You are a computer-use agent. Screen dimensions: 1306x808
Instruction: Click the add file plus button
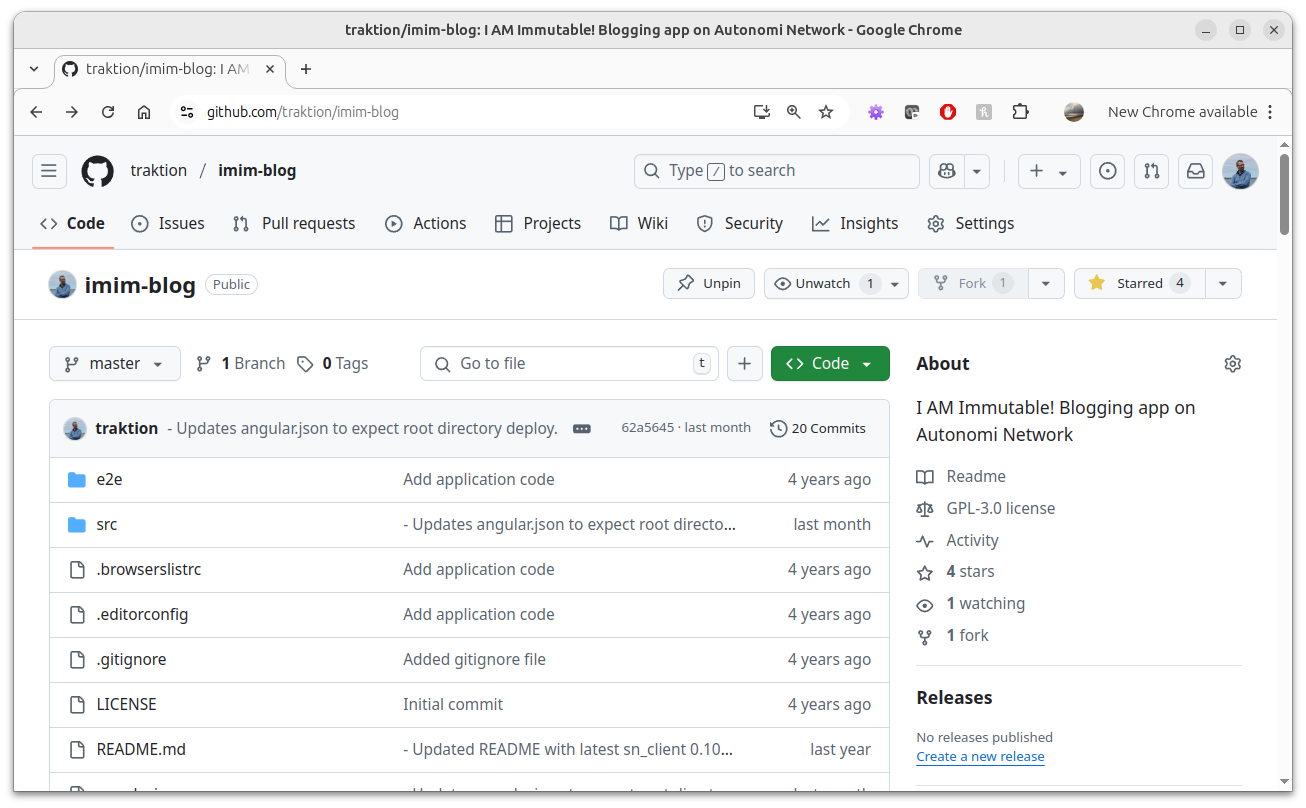[x=744, y=364]
